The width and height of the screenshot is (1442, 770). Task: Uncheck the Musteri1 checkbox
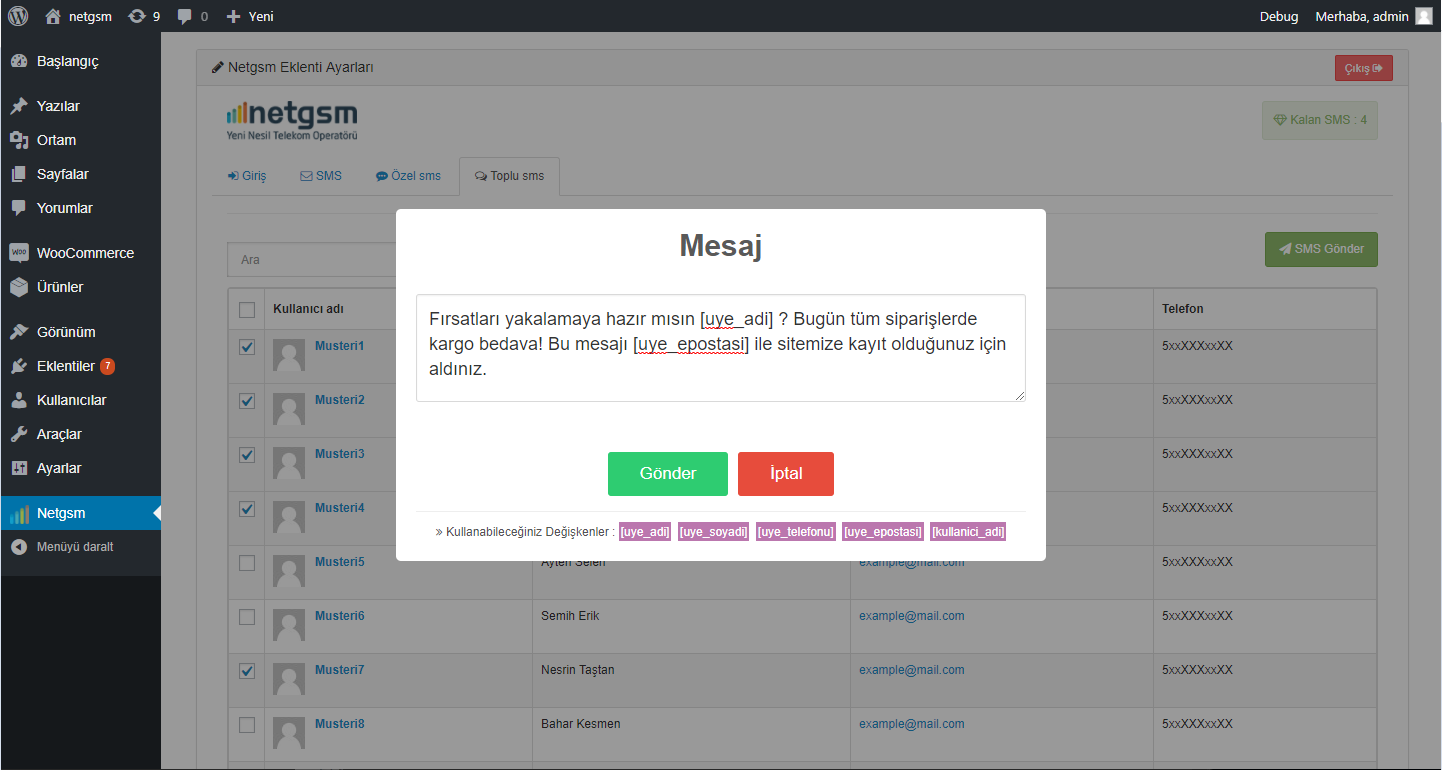point(247,347)
